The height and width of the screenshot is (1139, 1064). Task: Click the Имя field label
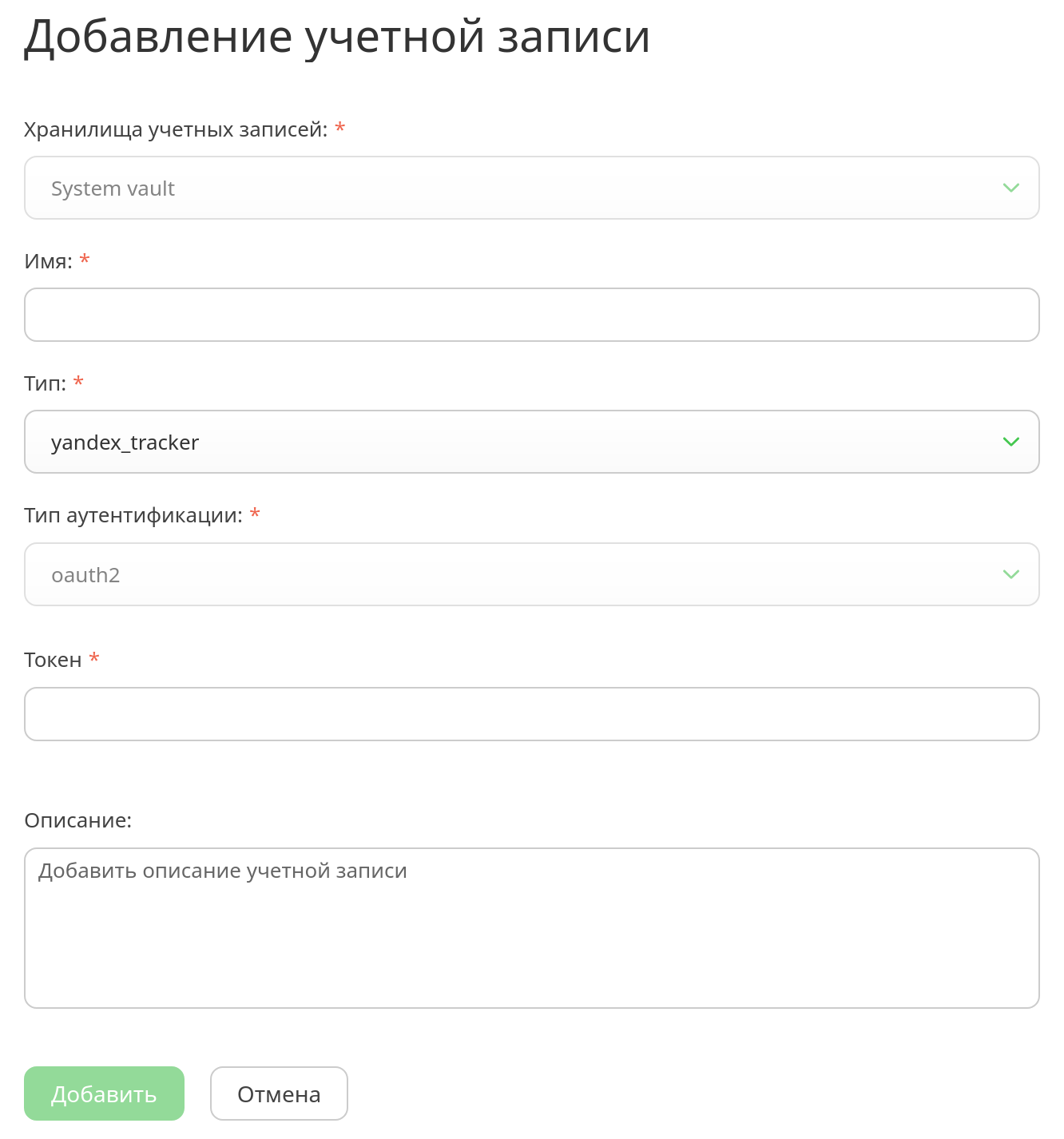click(48, 261)
